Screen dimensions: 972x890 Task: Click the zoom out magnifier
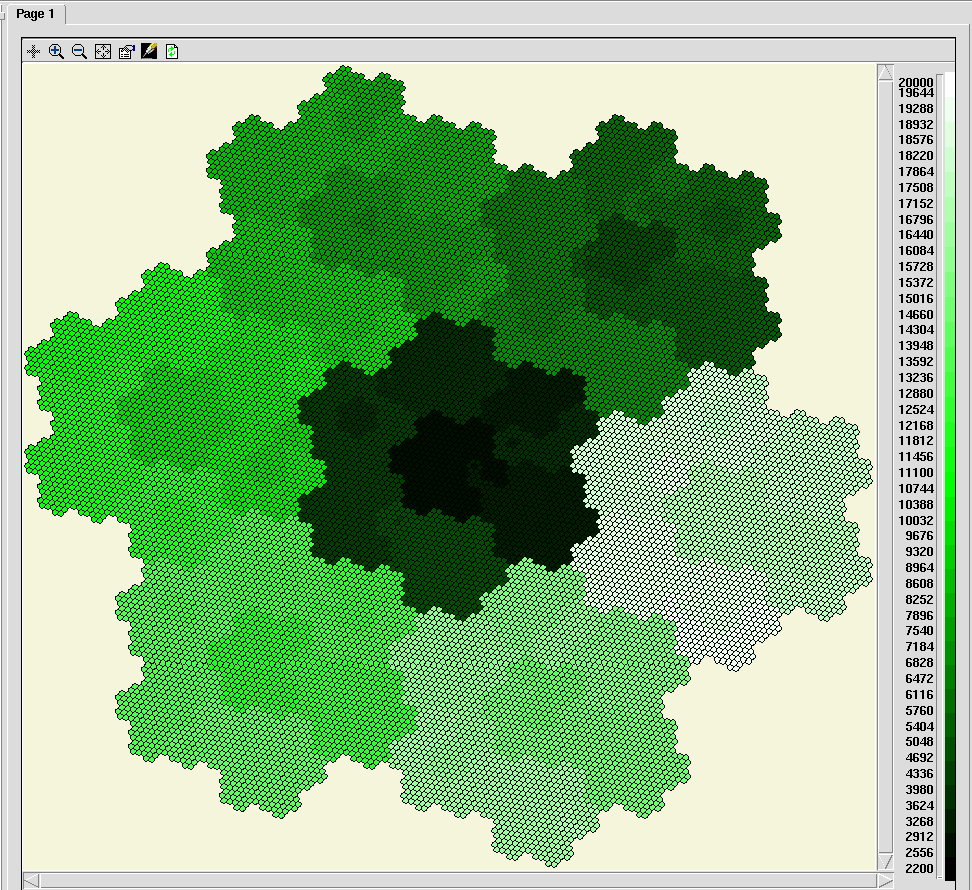point(79,51)
